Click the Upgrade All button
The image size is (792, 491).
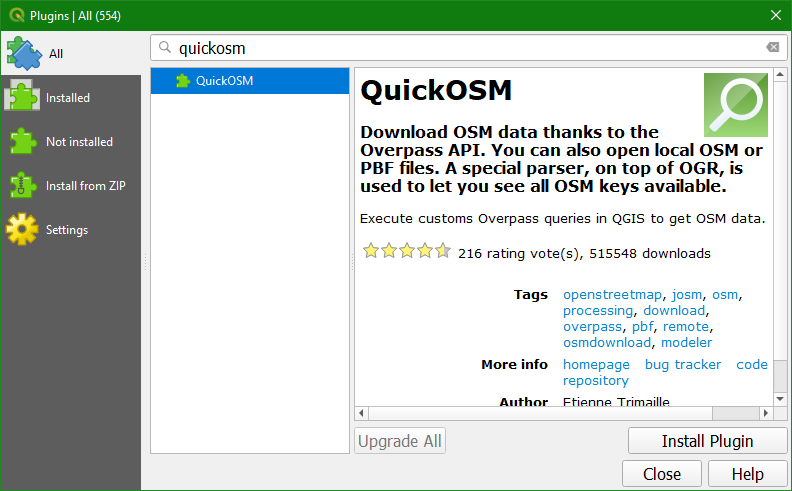[x=400, y=441]
